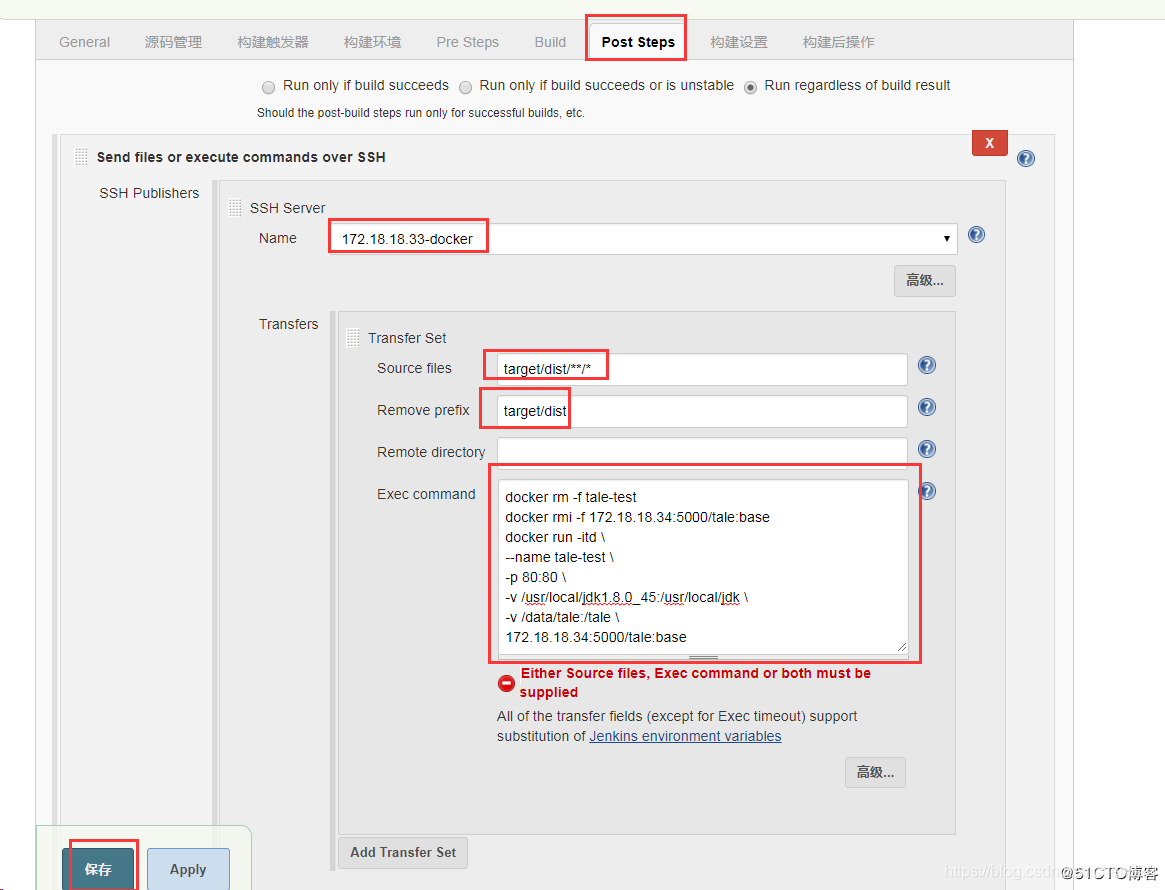This screenshot has width=1165, height=890.
Task: Grab the drag handle beside SSH Server
Action: (235, 208)
